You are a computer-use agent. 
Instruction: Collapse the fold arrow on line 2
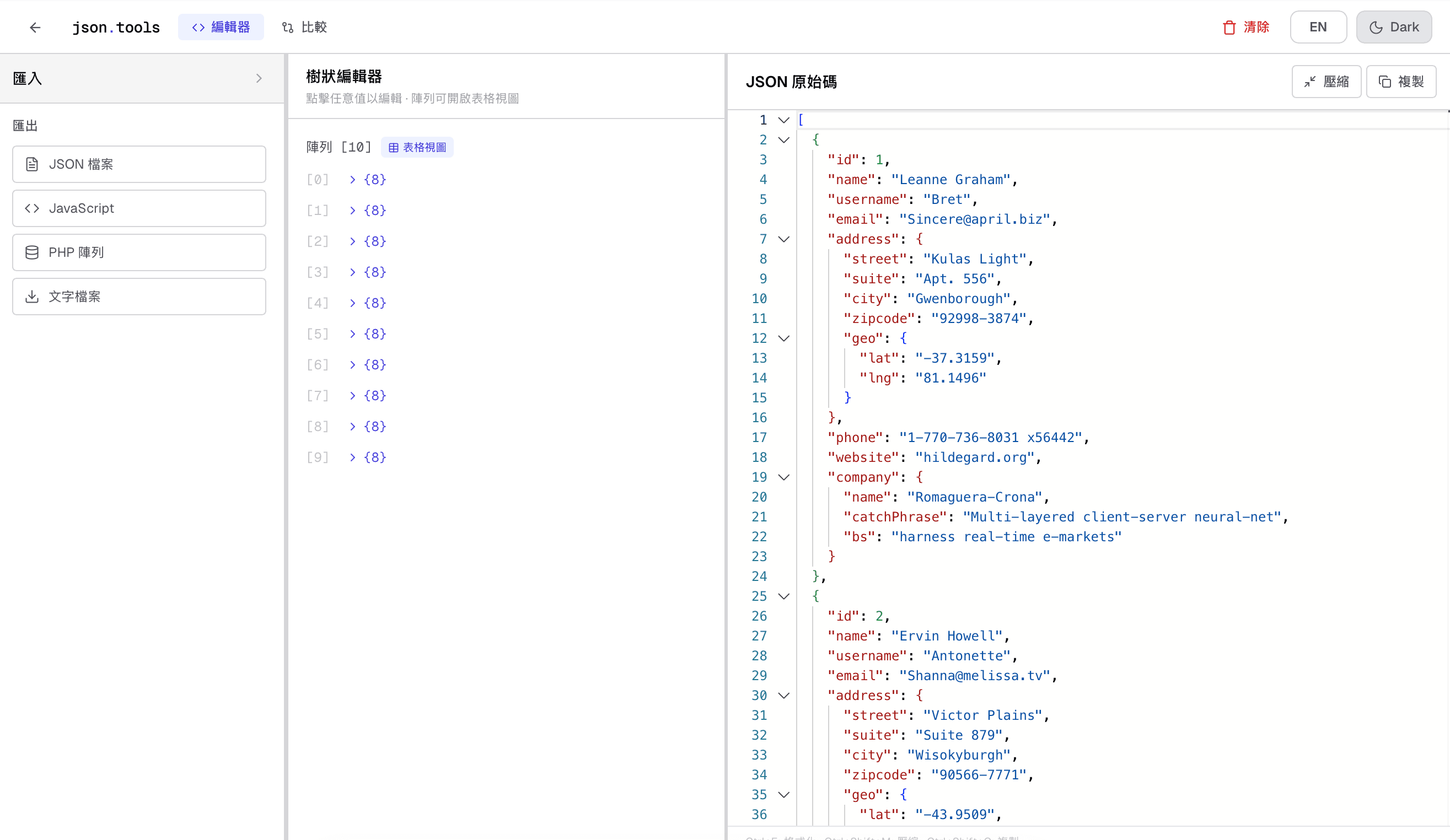pos(783,140)
